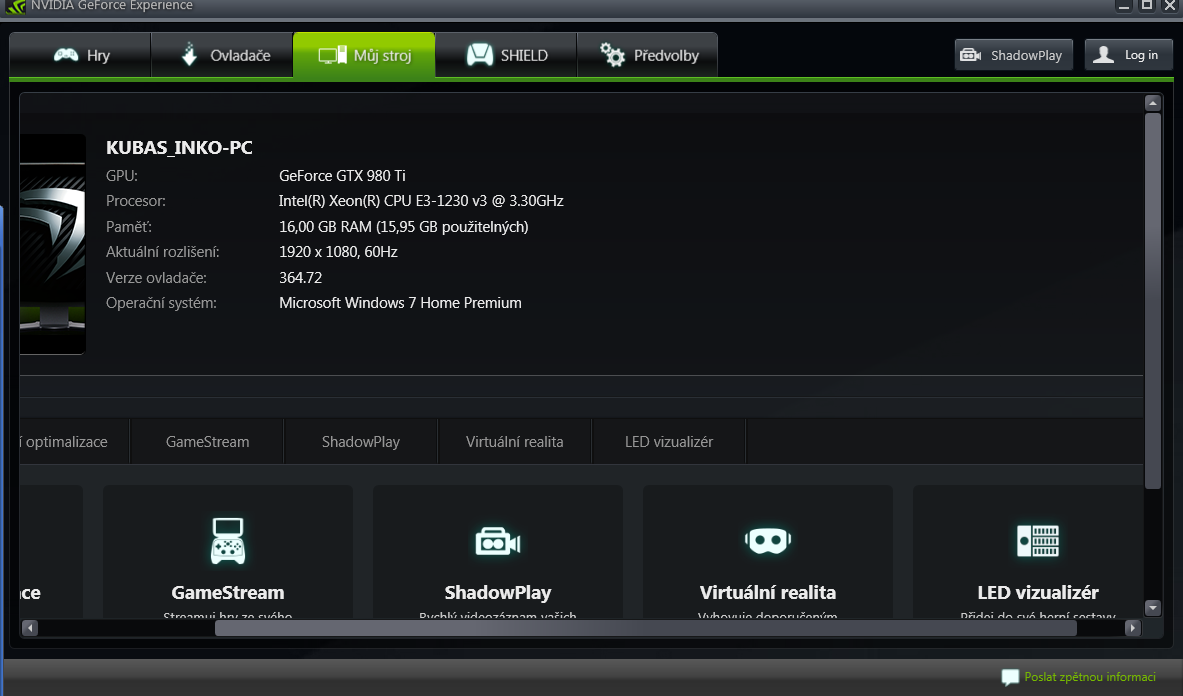This screenshot has height=696, width=1183.
Task: Click the KUBAS_INKO-PC computer name
Action: tap(179, 148)
